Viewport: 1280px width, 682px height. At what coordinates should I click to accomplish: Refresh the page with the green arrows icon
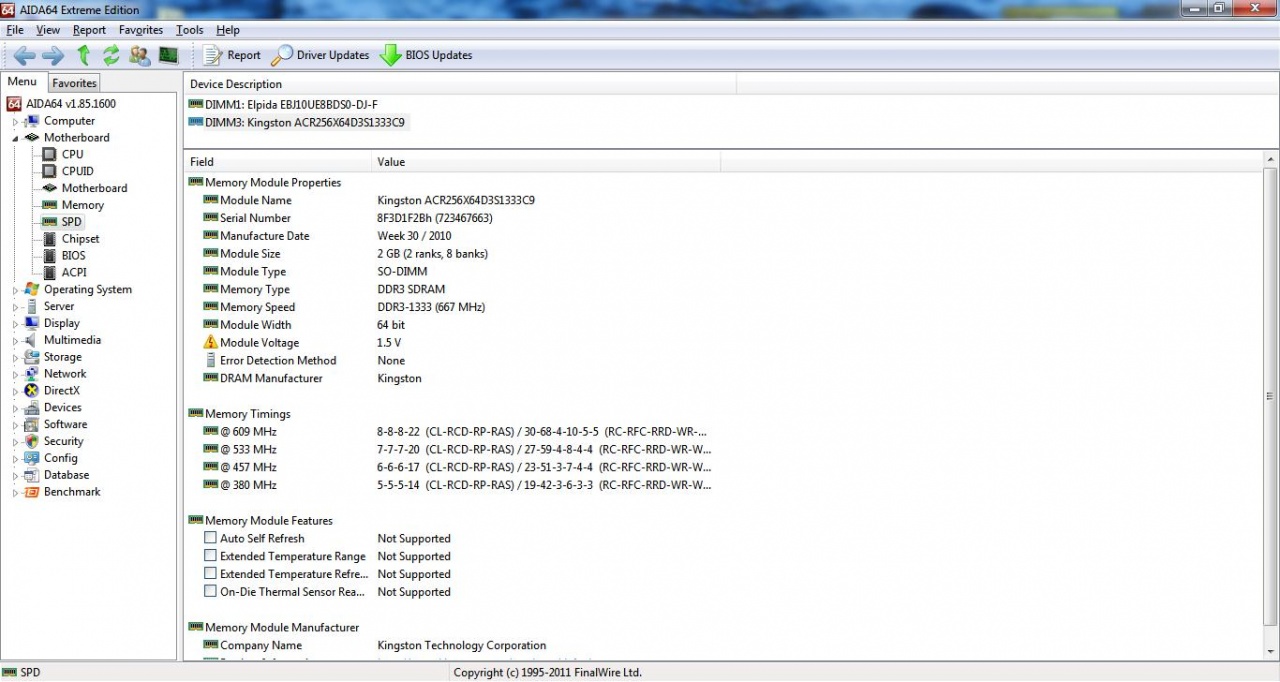click(111, 55)
